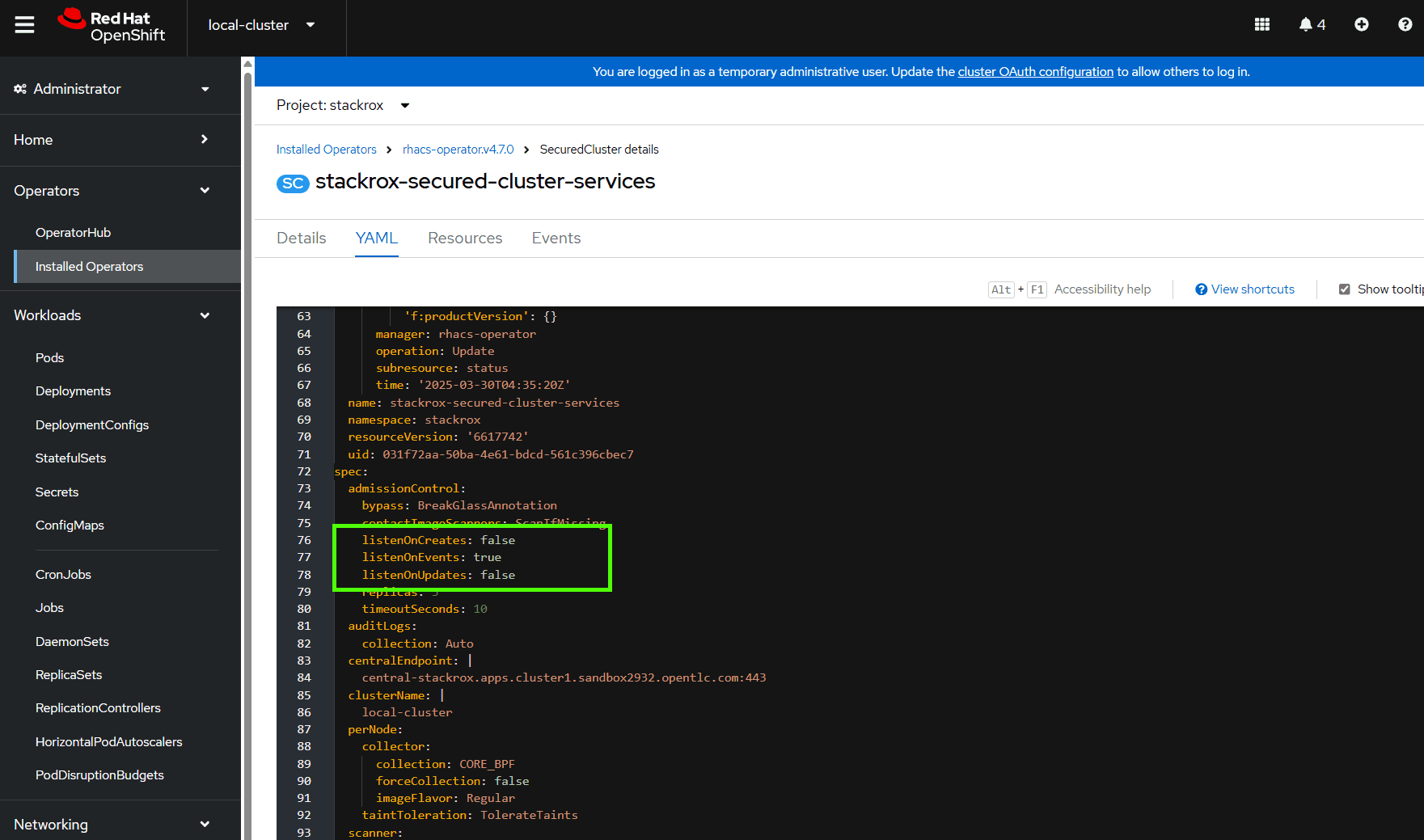Click the Administrator perspective gear icon
This screenshot has height=840, width=1424.
coord(20,89)
